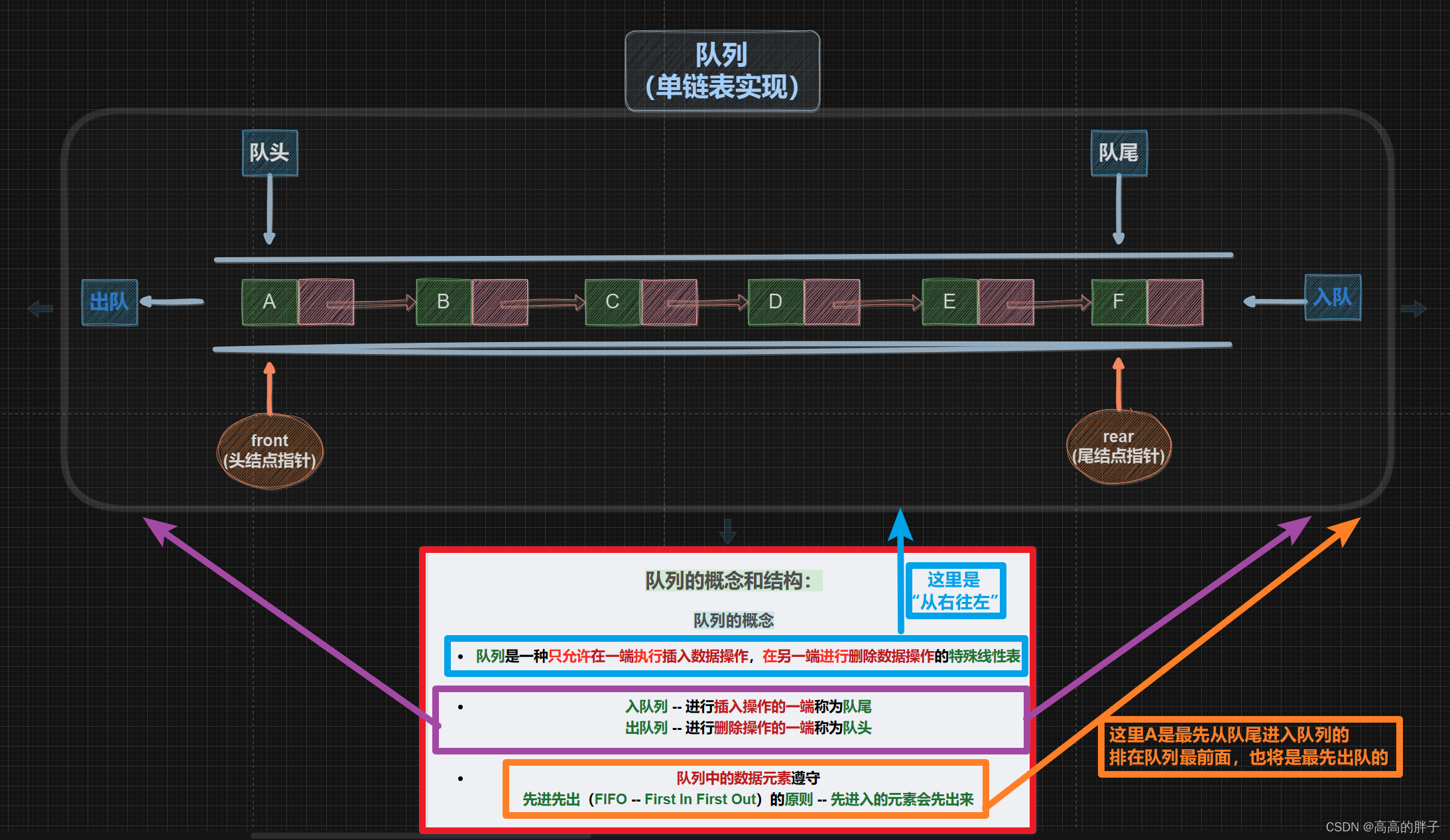Image resolution: width=1450 pixels, height=840 pixels.
Task: Select the green node labeled A
Action: (269, 302)
